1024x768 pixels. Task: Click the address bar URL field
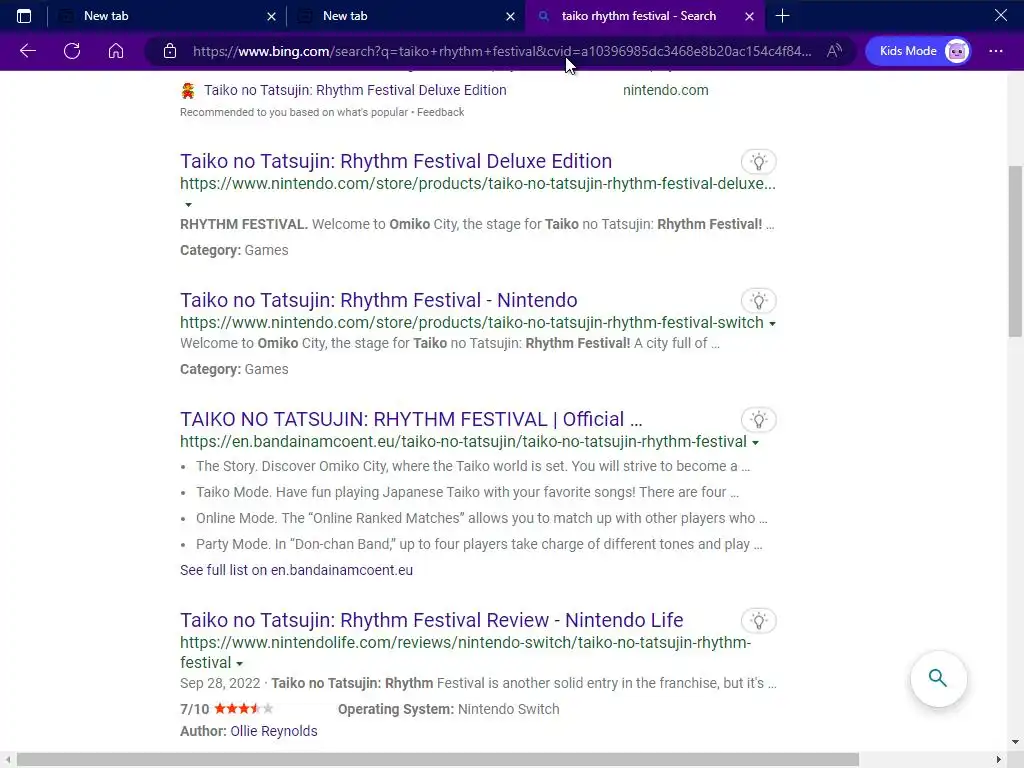click(x=502, y=51)
